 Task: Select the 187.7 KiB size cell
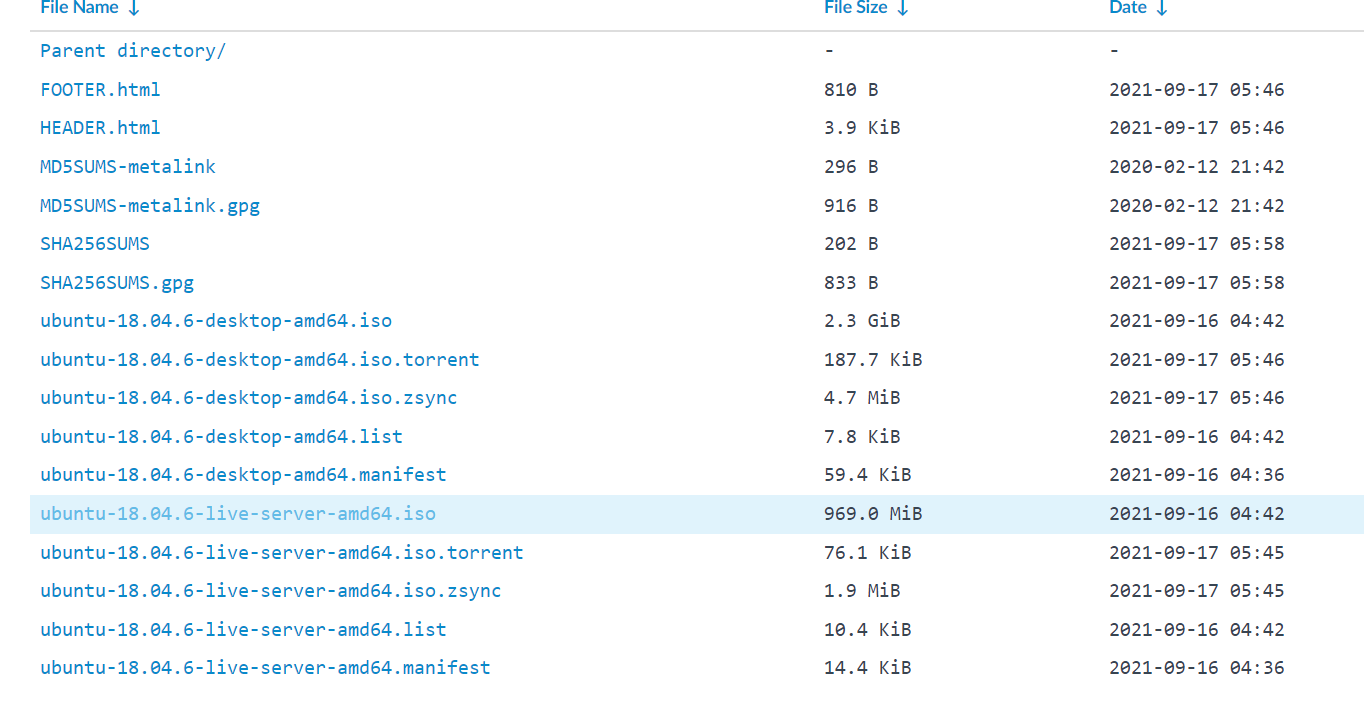tap(873, 359)
